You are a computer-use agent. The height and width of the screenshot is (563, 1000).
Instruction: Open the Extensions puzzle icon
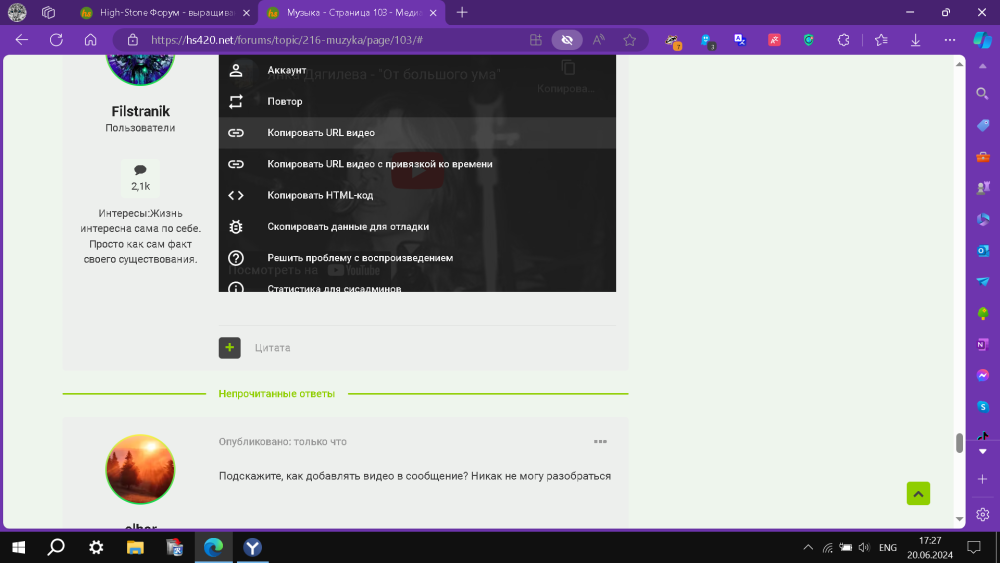point(843,40)
